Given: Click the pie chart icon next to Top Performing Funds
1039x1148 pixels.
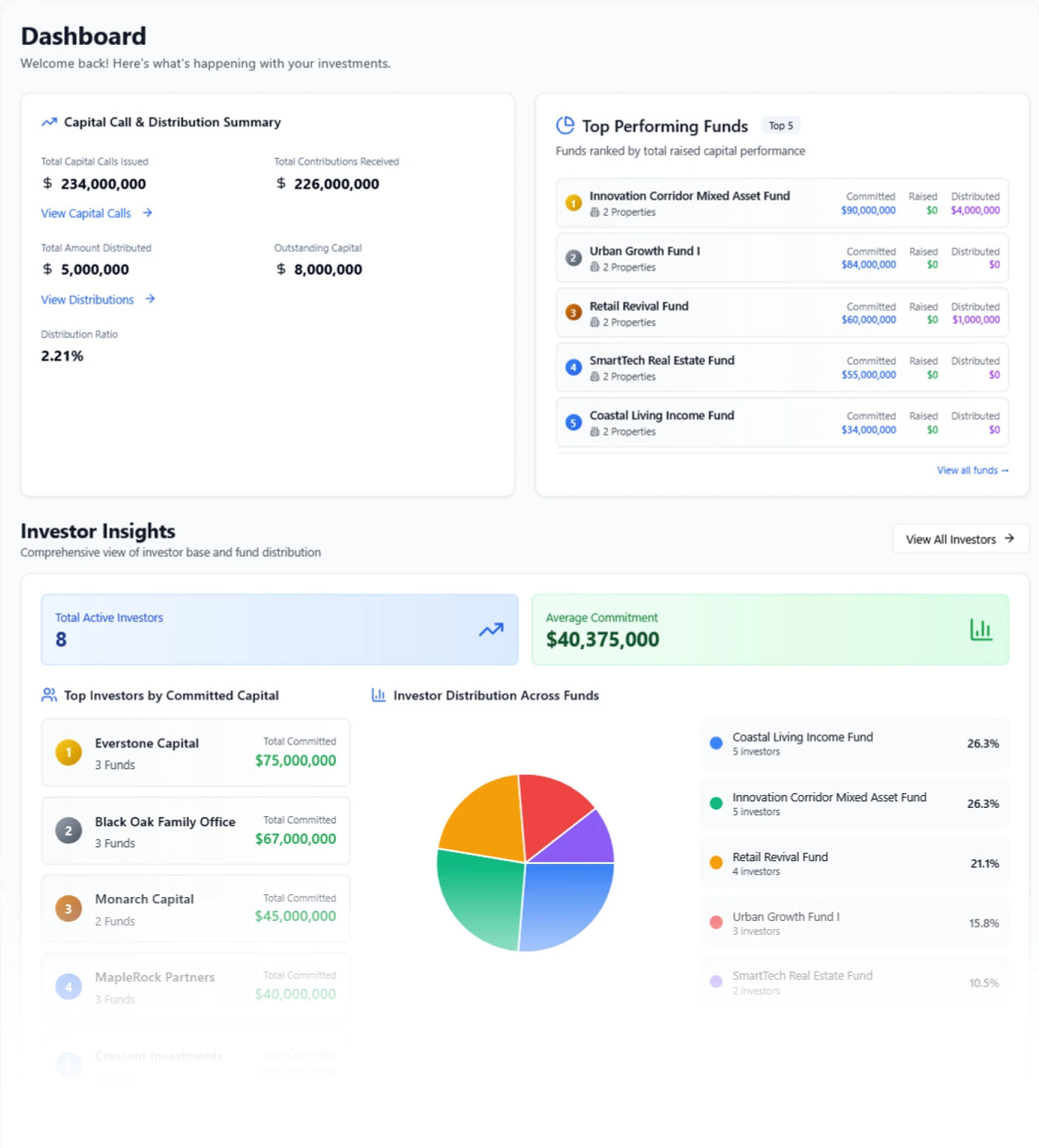Looking at the screenshot, I should coord(564,126).
